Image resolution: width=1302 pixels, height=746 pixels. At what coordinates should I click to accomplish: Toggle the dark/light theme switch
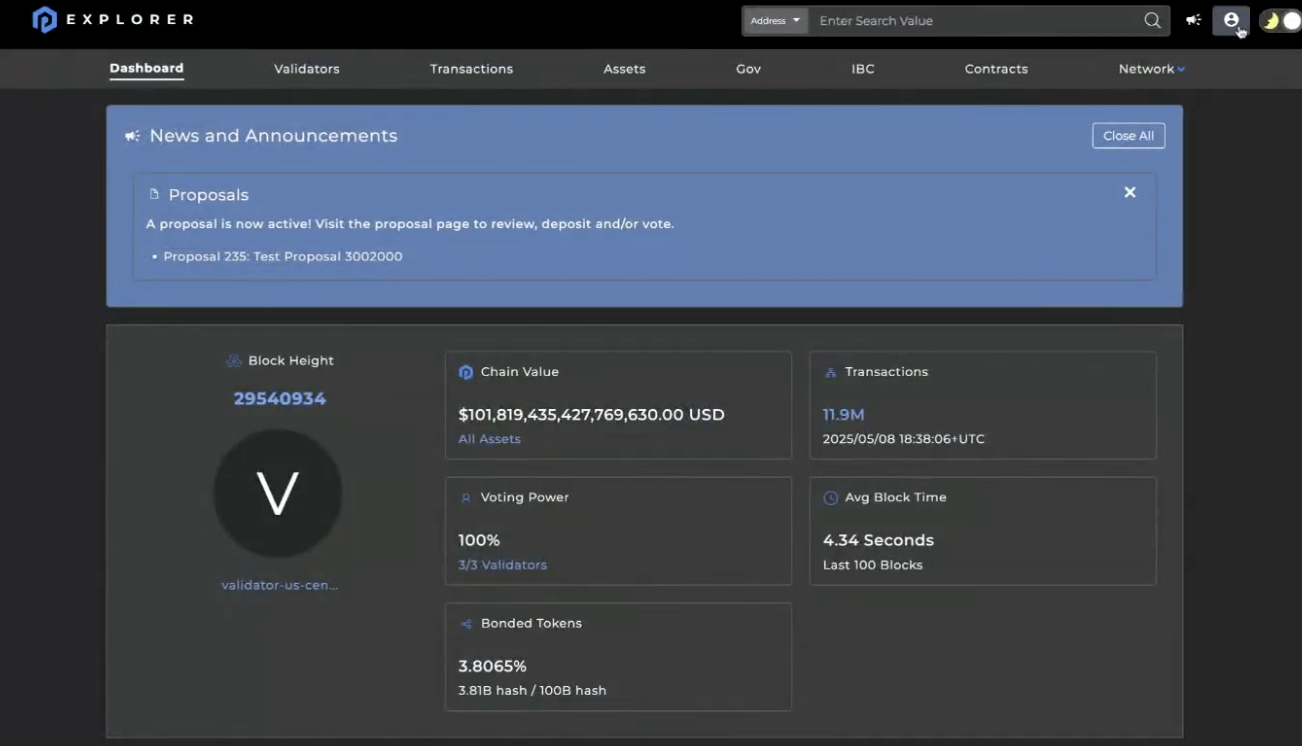1280,21
